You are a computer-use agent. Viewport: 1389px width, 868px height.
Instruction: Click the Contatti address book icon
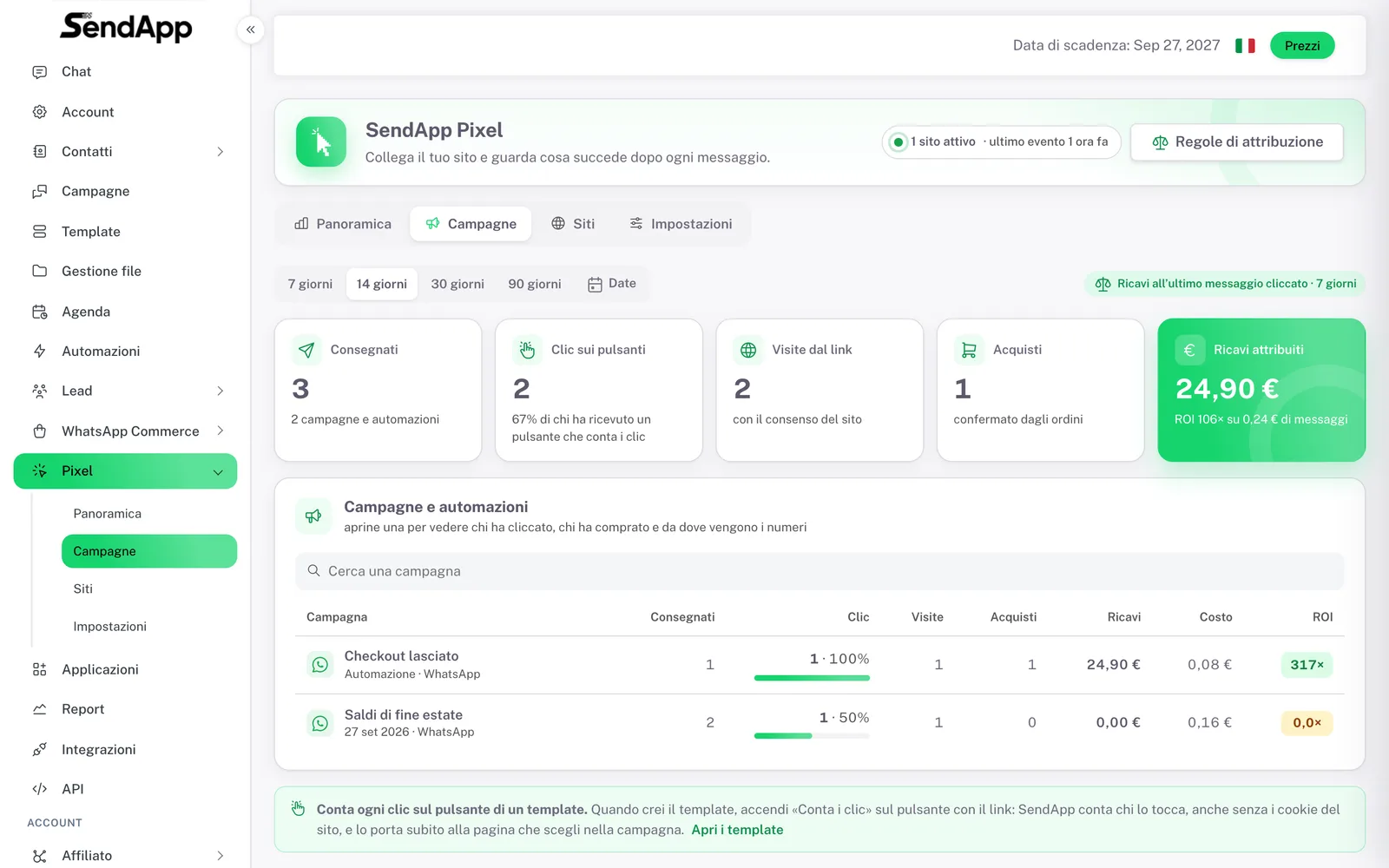pos(39,152)
